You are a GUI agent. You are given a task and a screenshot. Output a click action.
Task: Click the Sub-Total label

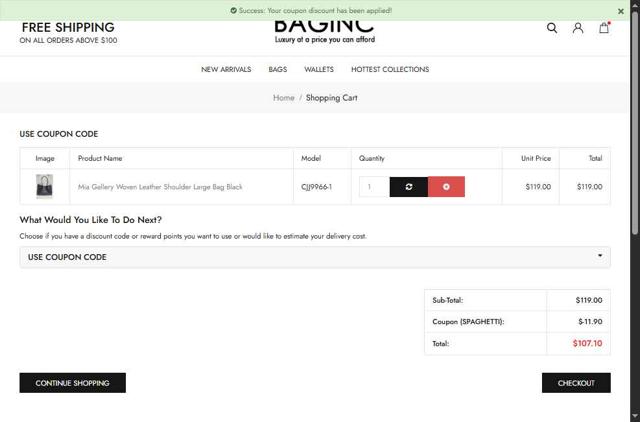[448, 300]
